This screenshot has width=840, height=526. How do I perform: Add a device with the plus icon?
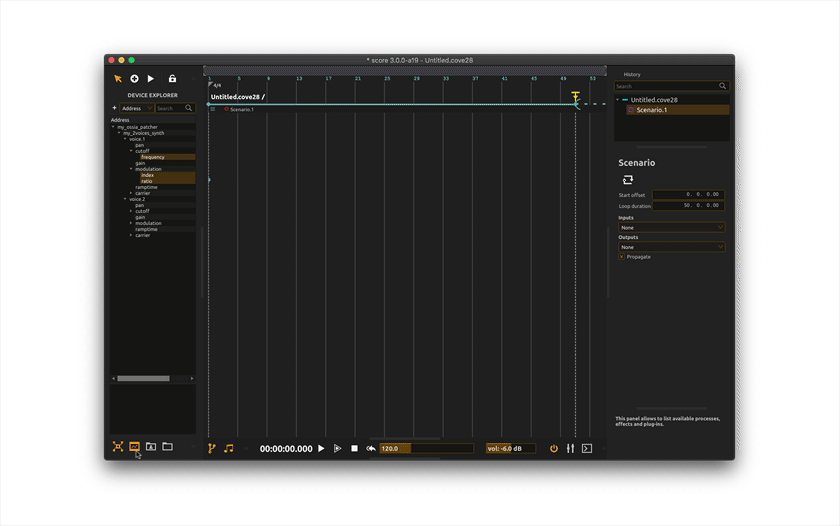114,108
